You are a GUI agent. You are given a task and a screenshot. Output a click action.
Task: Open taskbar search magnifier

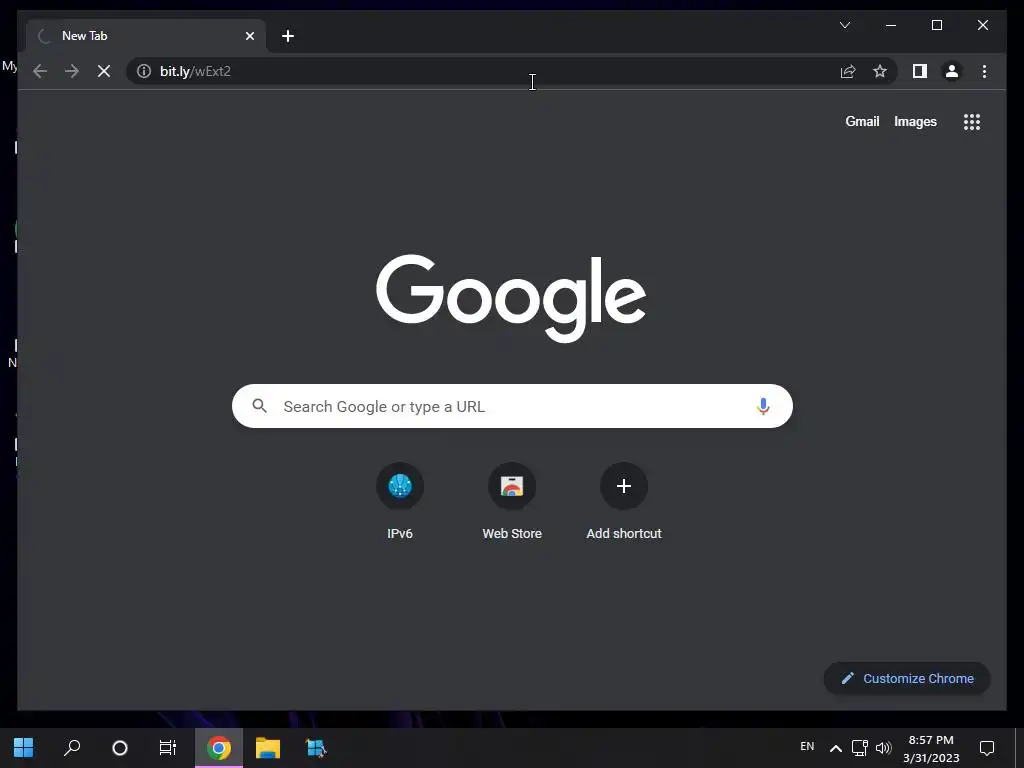(72, 748)
